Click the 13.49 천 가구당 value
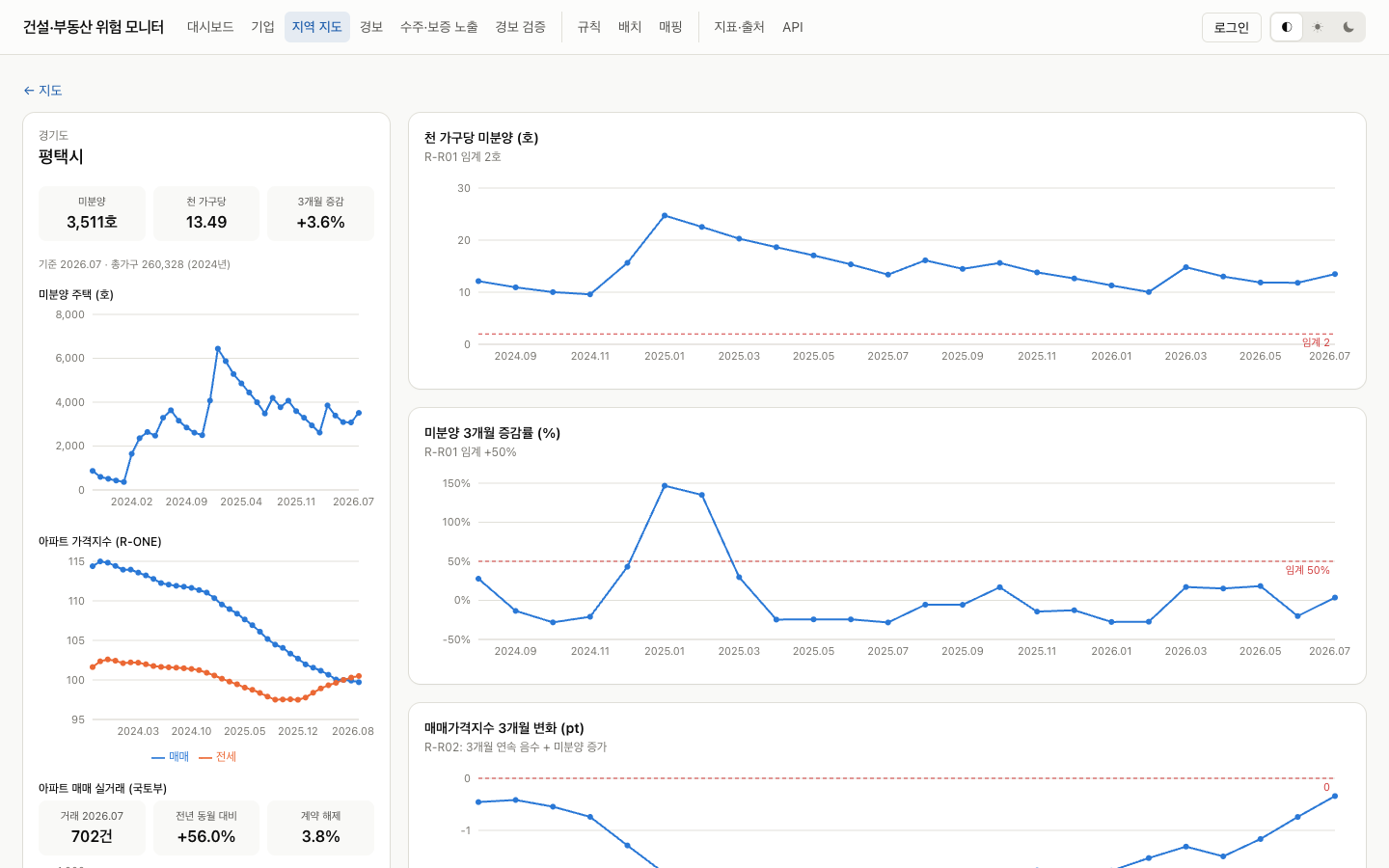 pos(206,222)
